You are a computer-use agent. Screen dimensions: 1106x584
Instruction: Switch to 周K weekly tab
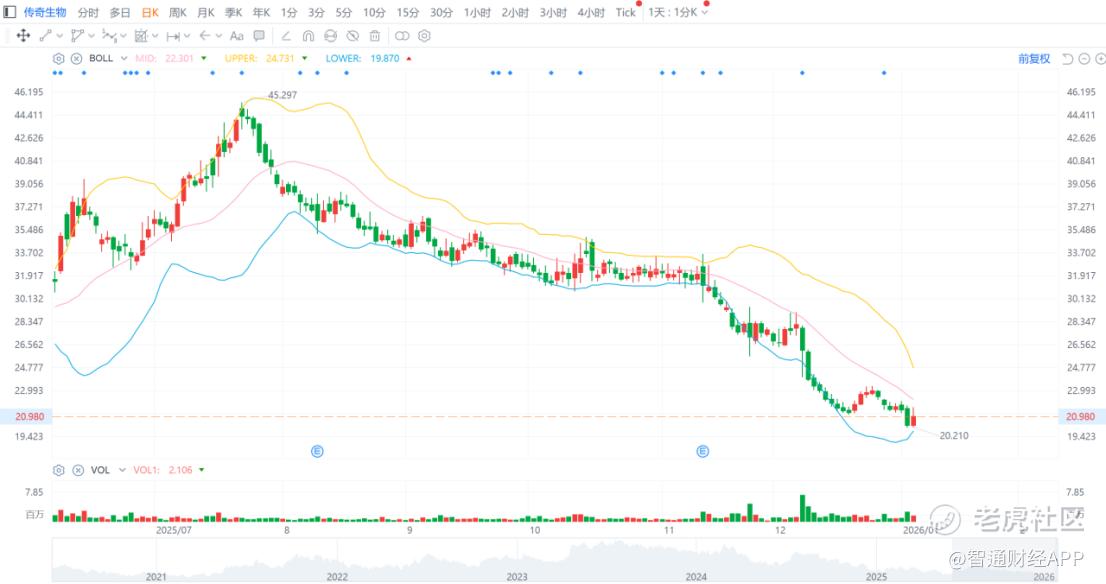(x=178, y=13)
